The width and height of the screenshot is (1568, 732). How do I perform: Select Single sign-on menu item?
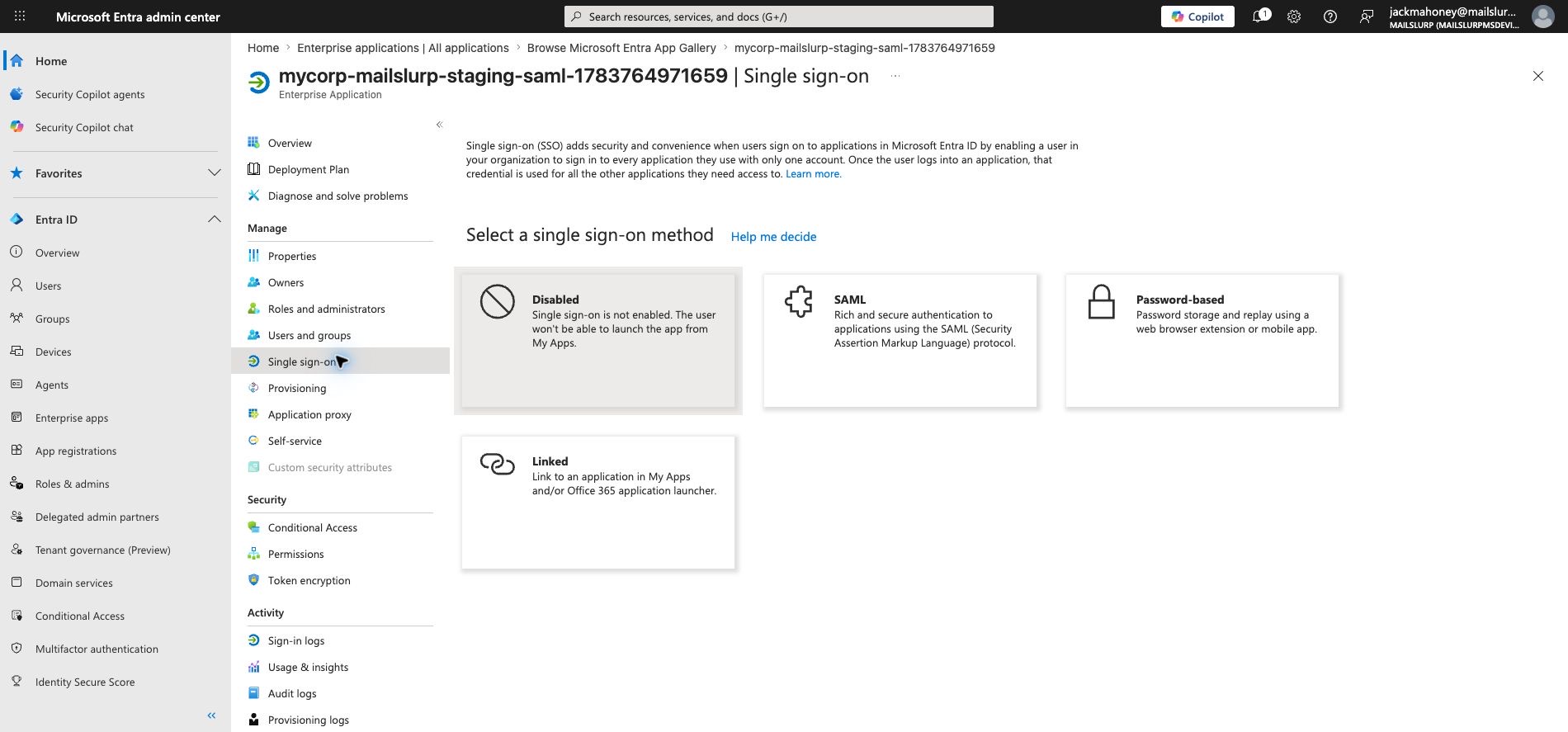point(340,361)
